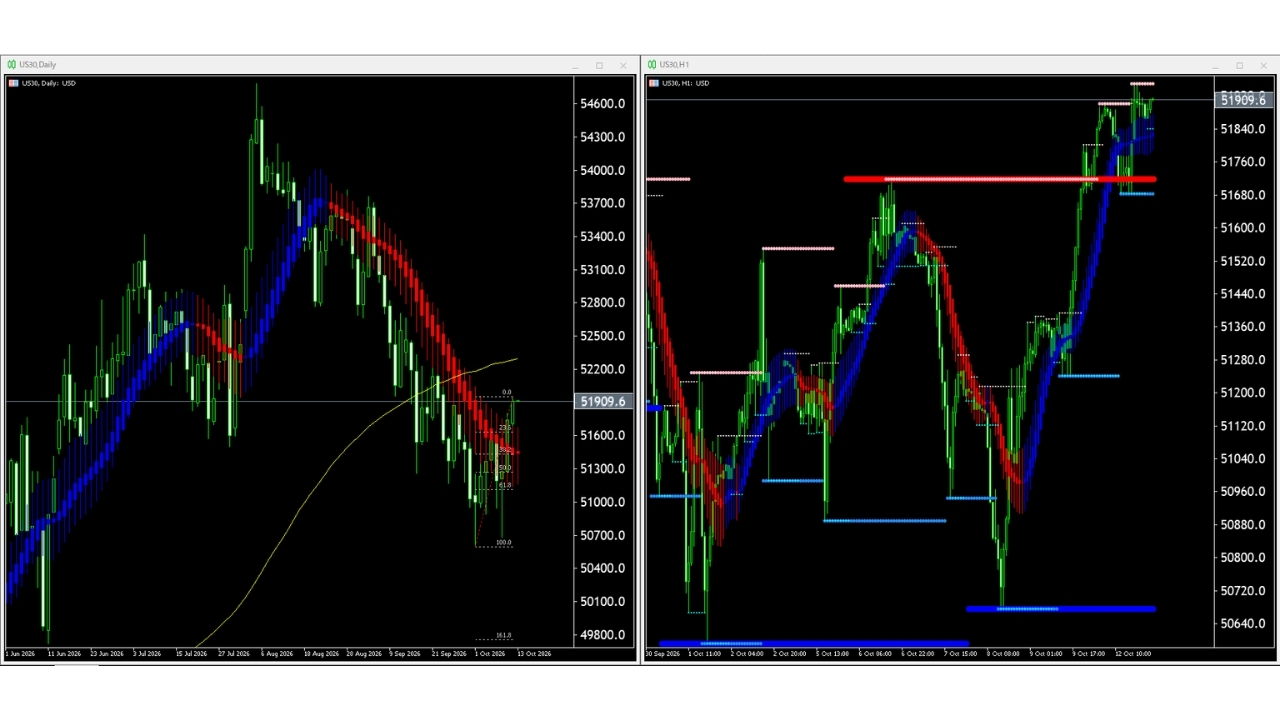Maximize the US30,Daily chart window
Image resolution: width=1280 pixels, height=720 pixels.
point(600,65)
